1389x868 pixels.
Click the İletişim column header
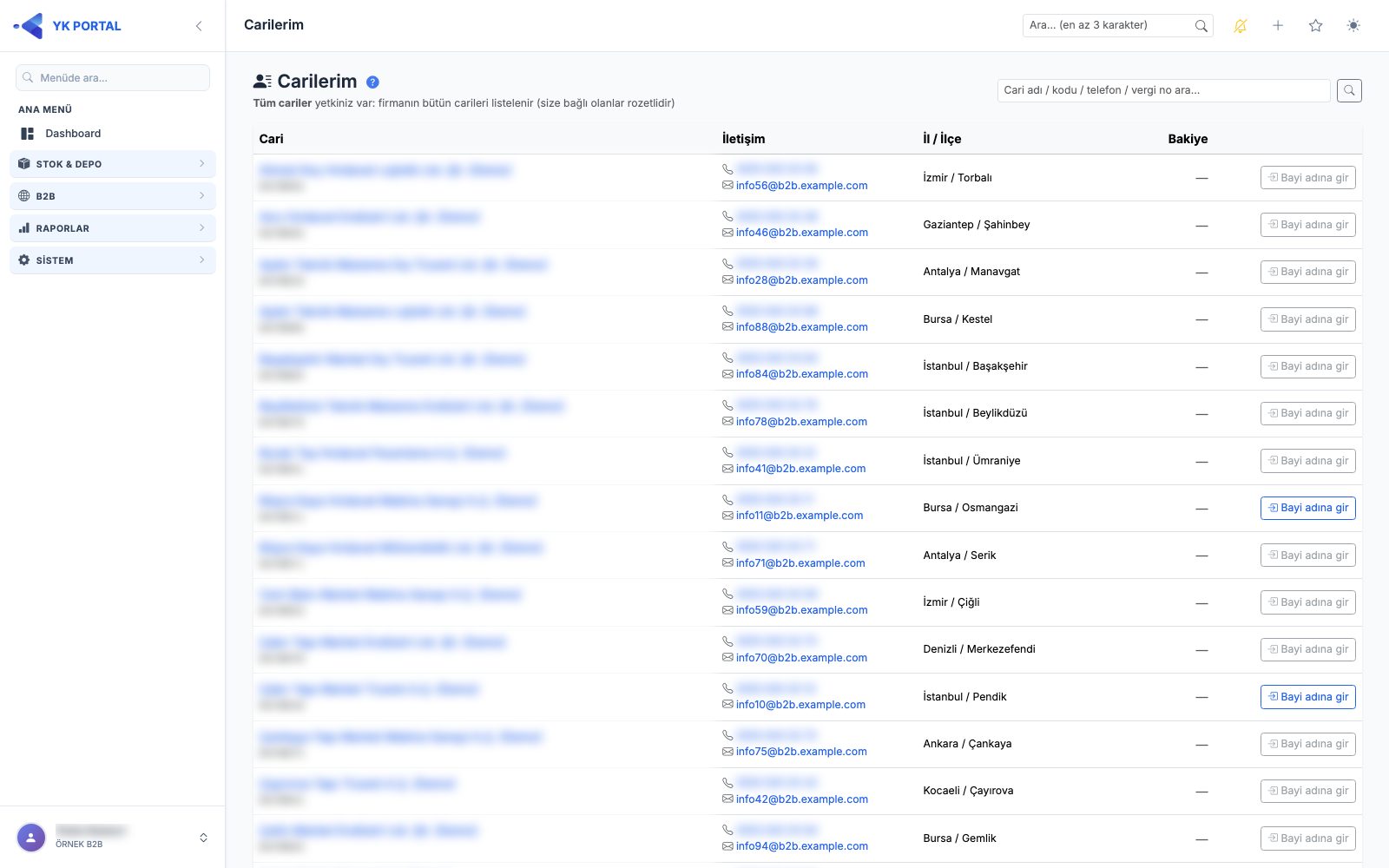tap(744, 139)
